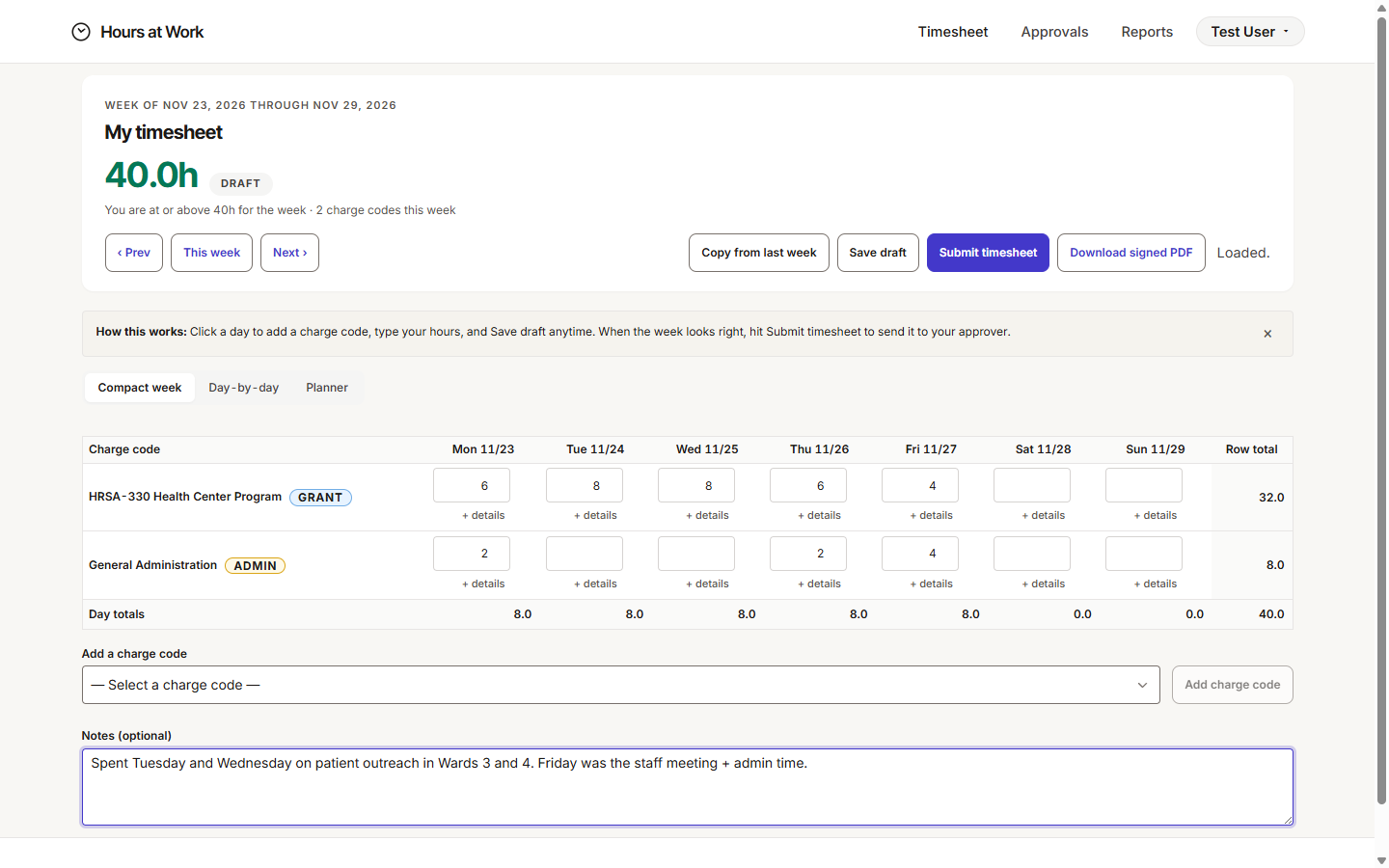Click empty General Administration Tue 11/24 field
This screenshot has height=868, width=1389.
click(x=585, y=554)
